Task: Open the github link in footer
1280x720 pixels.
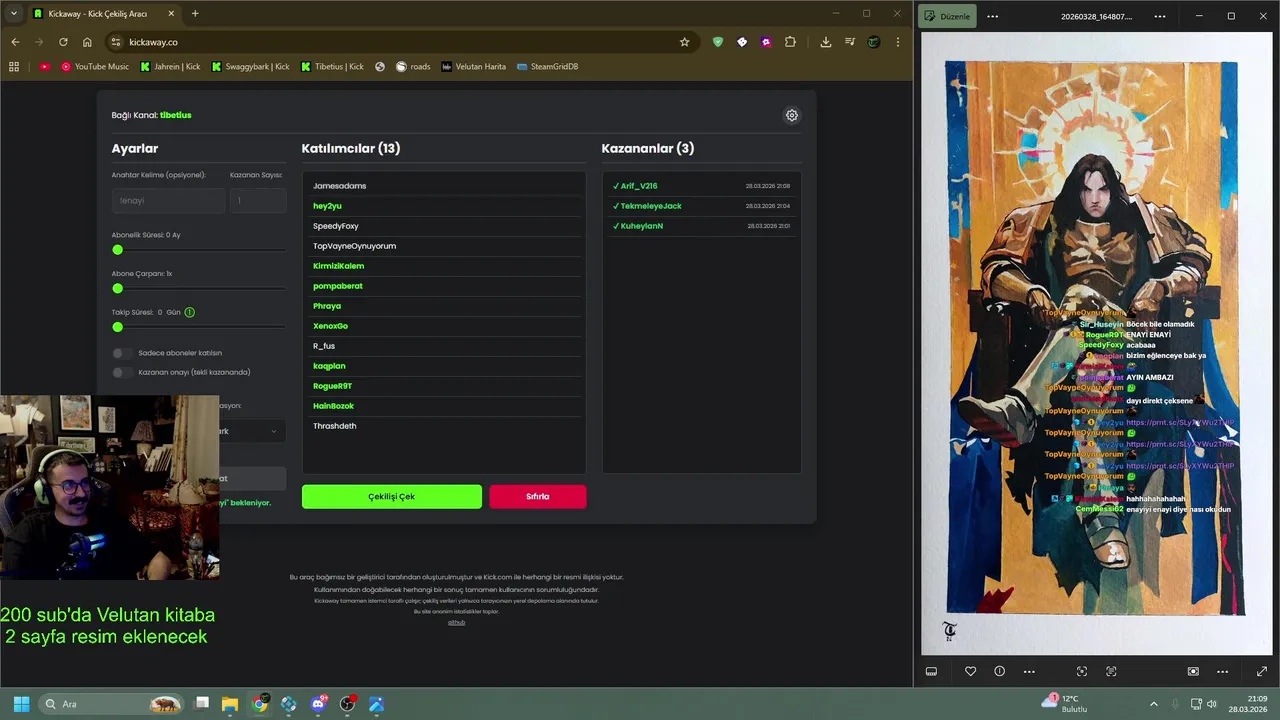Action: click(456, 622)
